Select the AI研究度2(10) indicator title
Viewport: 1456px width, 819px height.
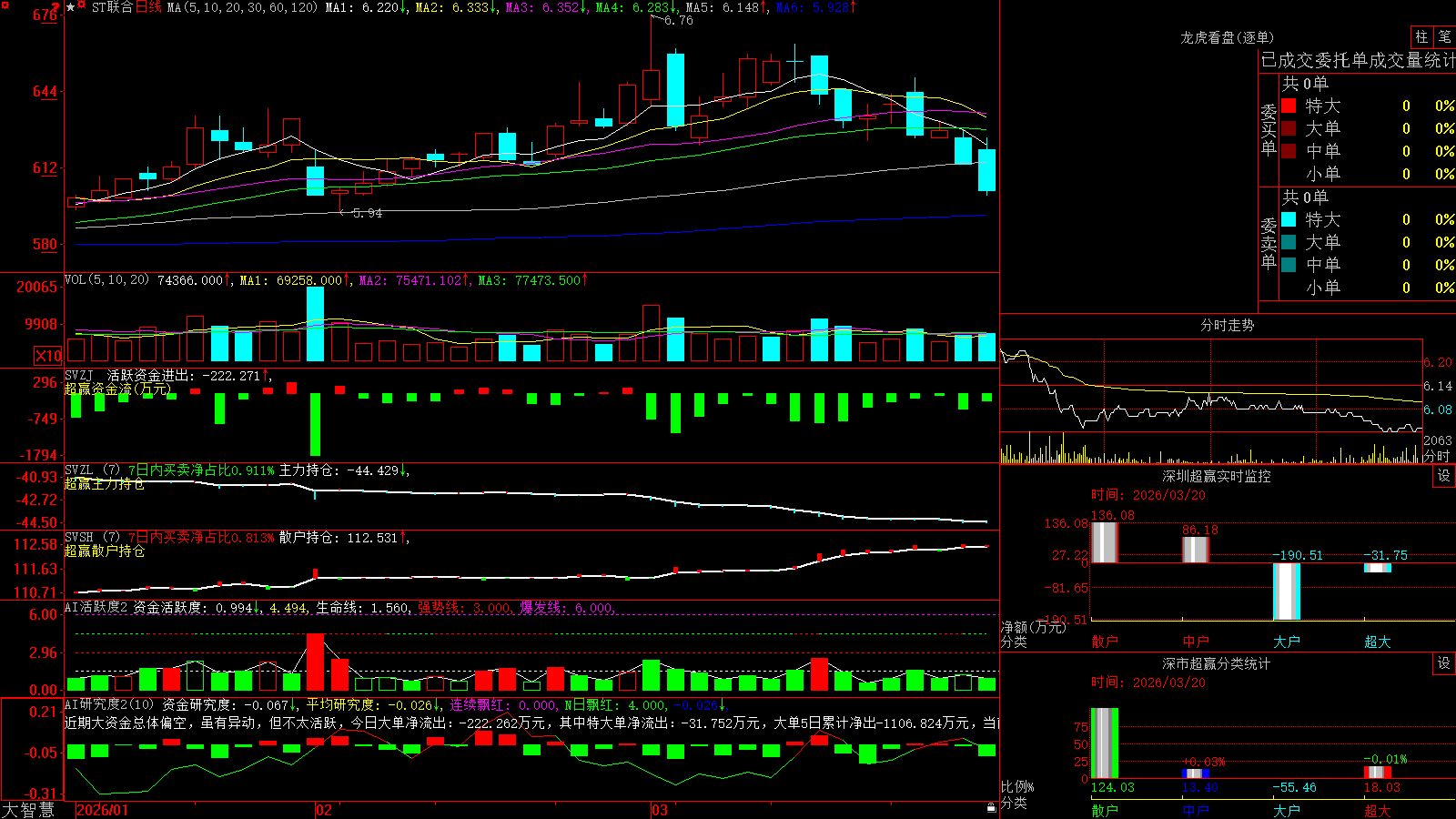tap(109, 704)
